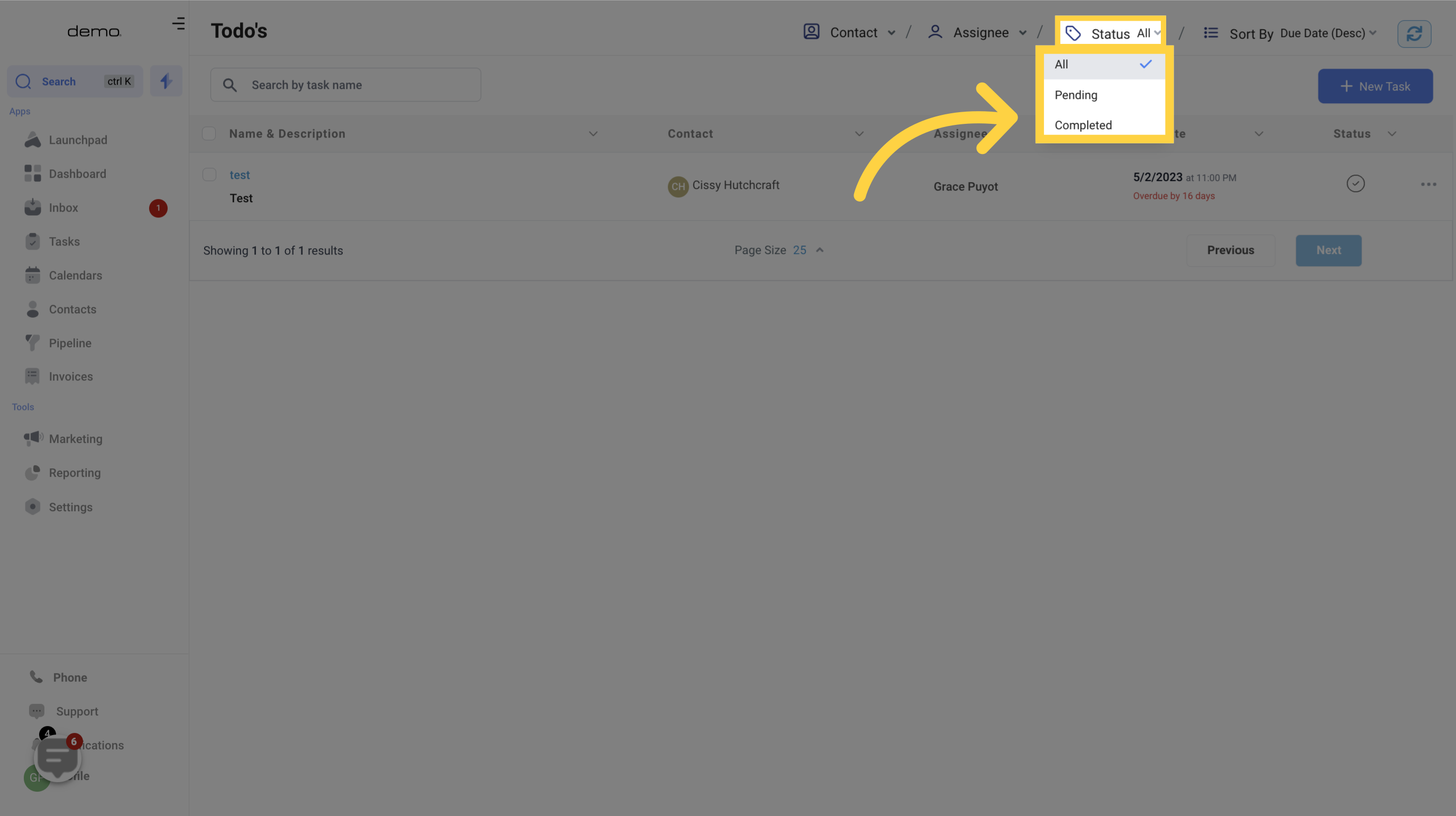Select Completed status filter option
This screenshot has height=816, width=1456.
click(x=1083, y=125)
